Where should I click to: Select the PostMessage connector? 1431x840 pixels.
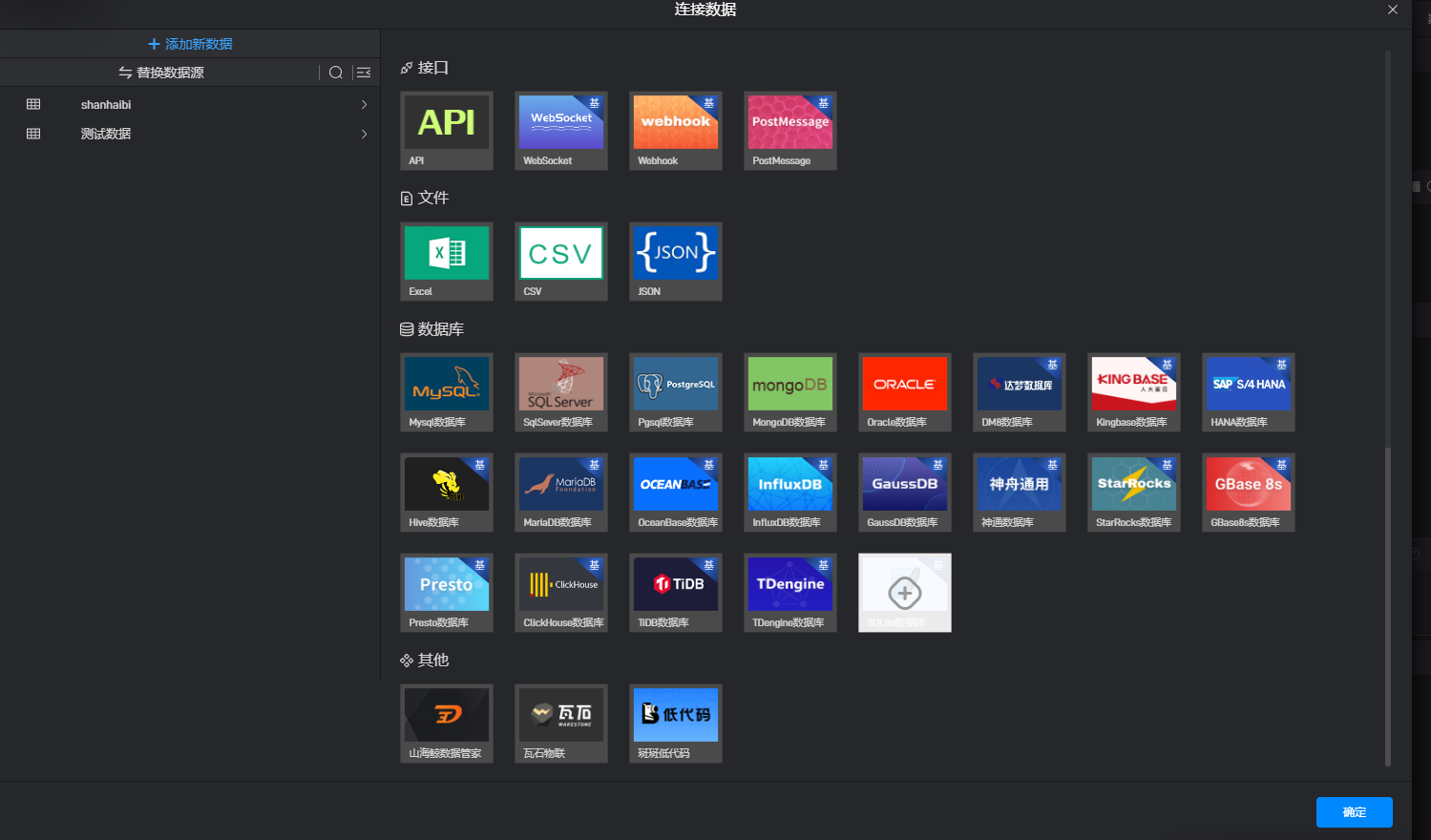coord(790,131)
